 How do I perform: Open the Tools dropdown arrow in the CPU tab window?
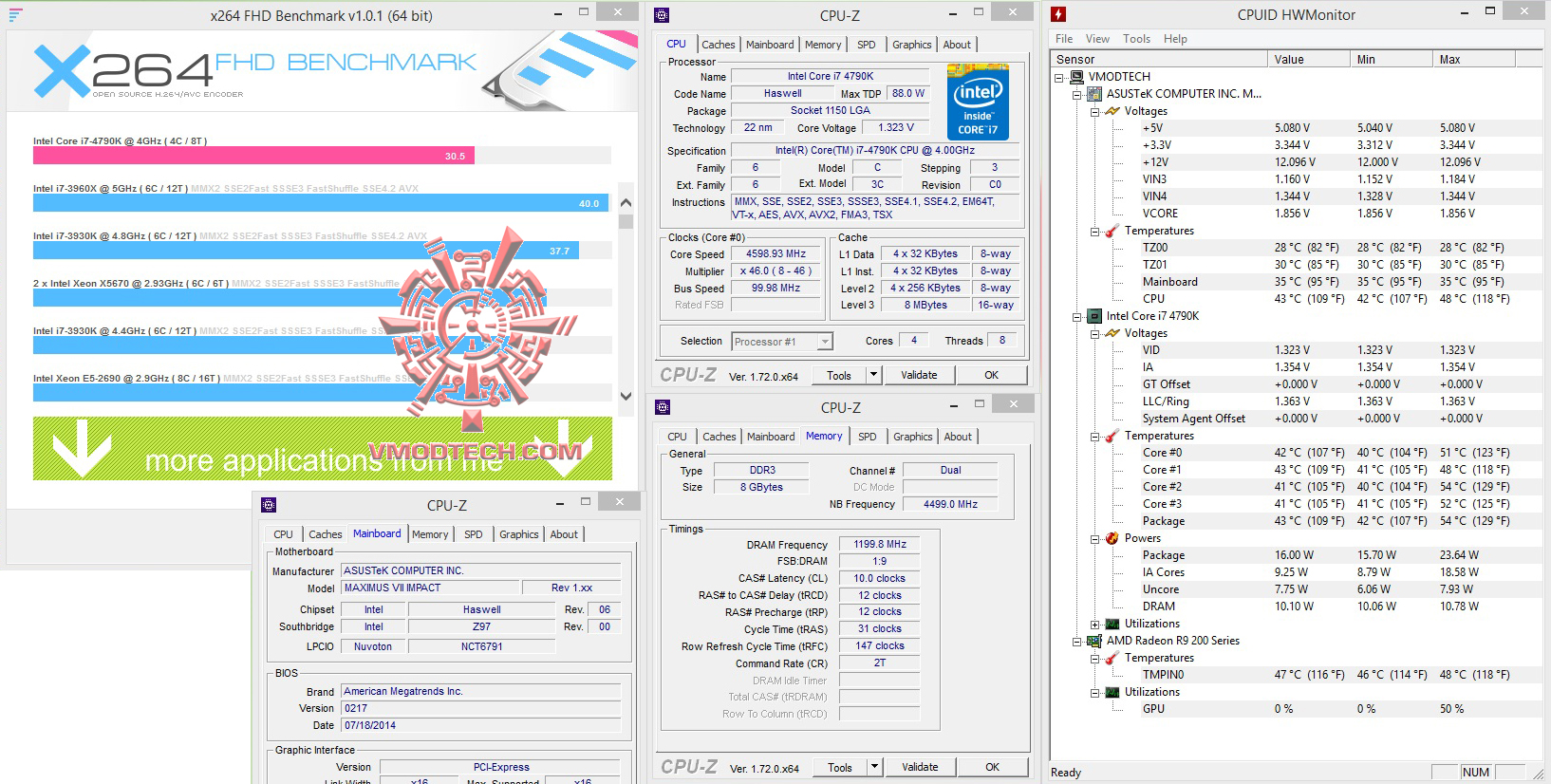point(874,375)
